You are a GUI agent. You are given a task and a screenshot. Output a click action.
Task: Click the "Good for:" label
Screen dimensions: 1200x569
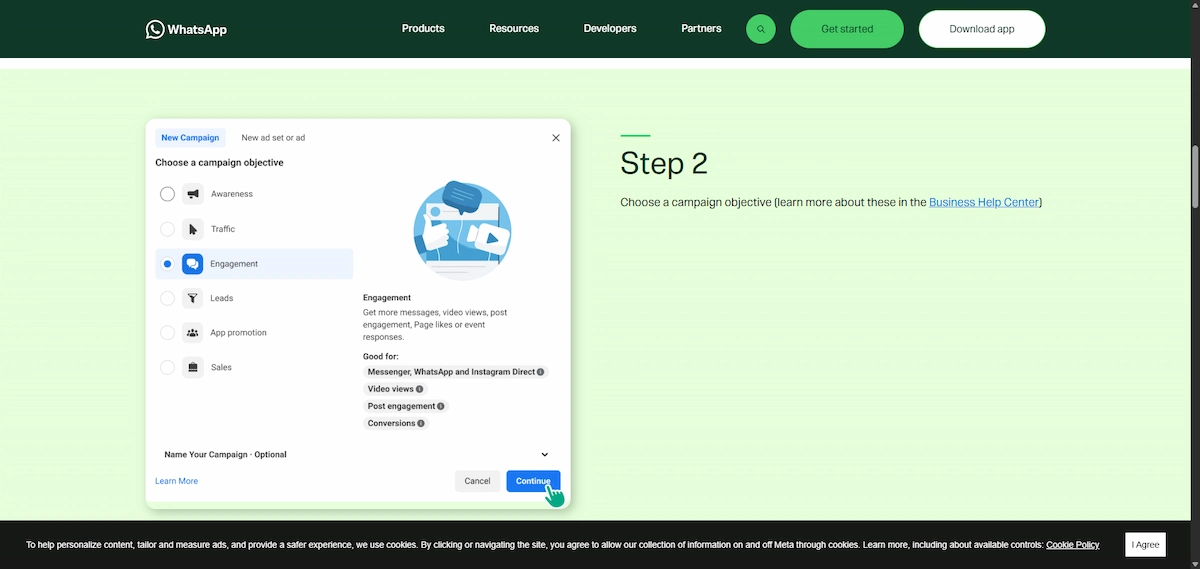pyautogui.click(x=381, y=356)
